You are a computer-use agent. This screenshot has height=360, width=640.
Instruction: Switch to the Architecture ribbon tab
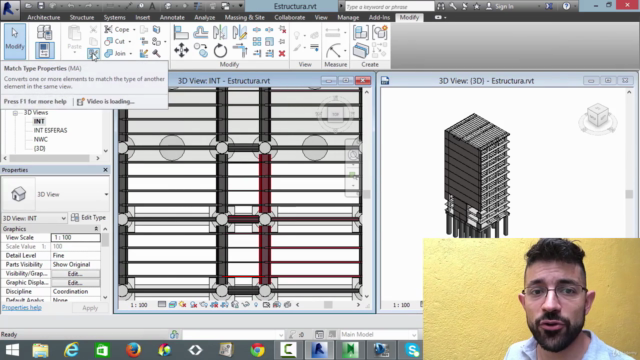click(x=44, y=18)
